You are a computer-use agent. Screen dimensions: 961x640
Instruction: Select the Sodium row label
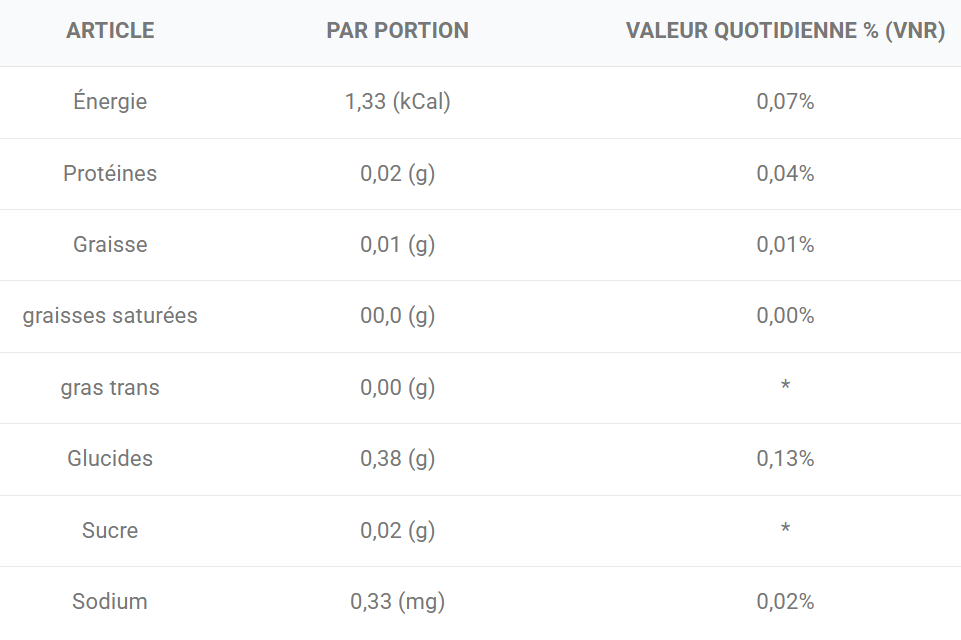[x=110, y=601]
